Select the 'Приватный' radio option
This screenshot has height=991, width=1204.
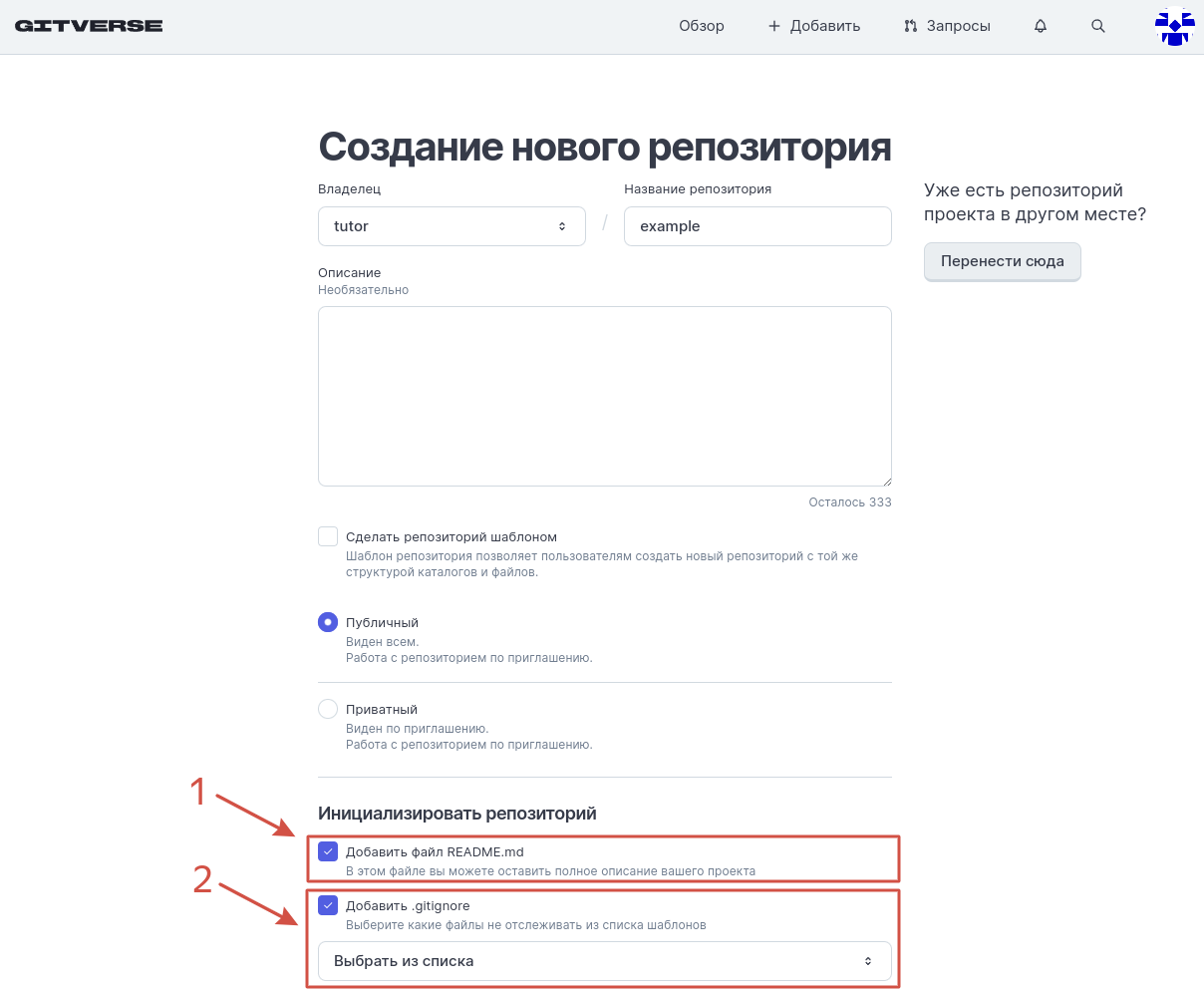[x=328, y=709]
